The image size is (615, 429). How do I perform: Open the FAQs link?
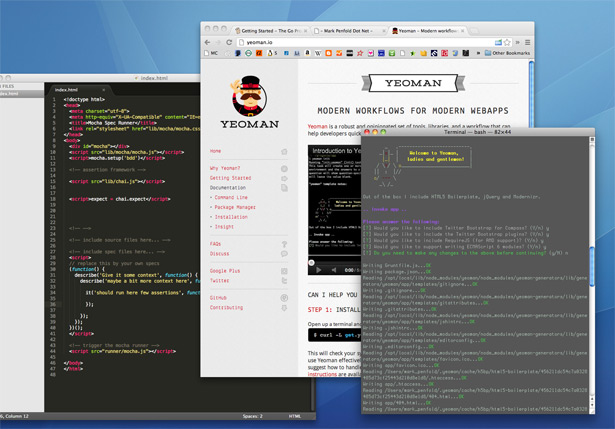(x=215, y=244)
